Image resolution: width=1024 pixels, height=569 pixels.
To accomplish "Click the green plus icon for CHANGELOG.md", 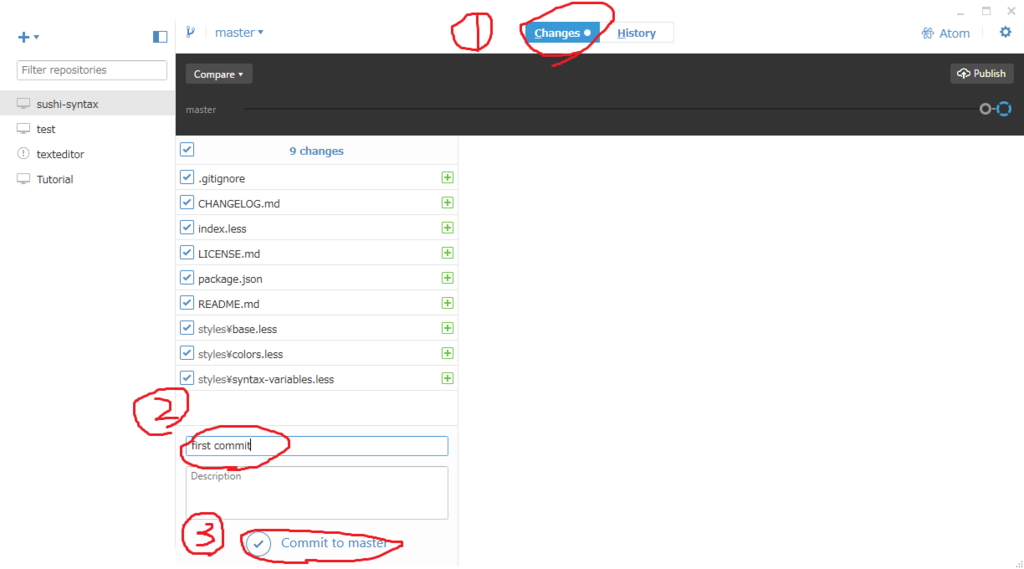I will point(447,203).
